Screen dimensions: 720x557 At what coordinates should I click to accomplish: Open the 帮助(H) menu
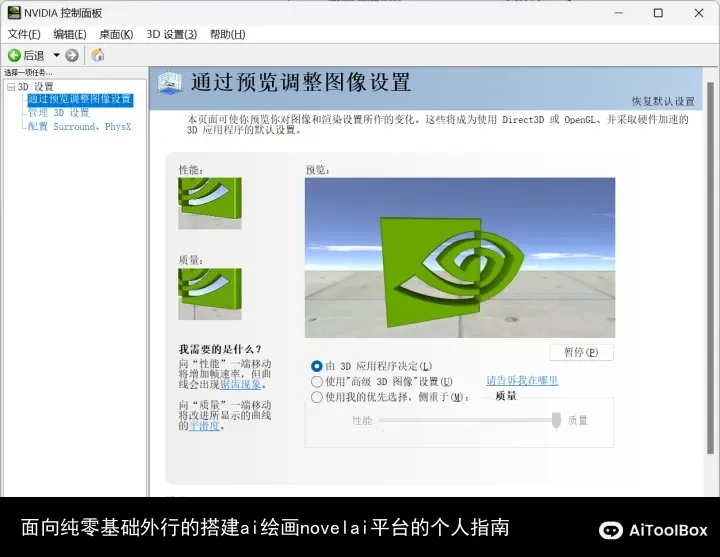(x=227, y=34)
